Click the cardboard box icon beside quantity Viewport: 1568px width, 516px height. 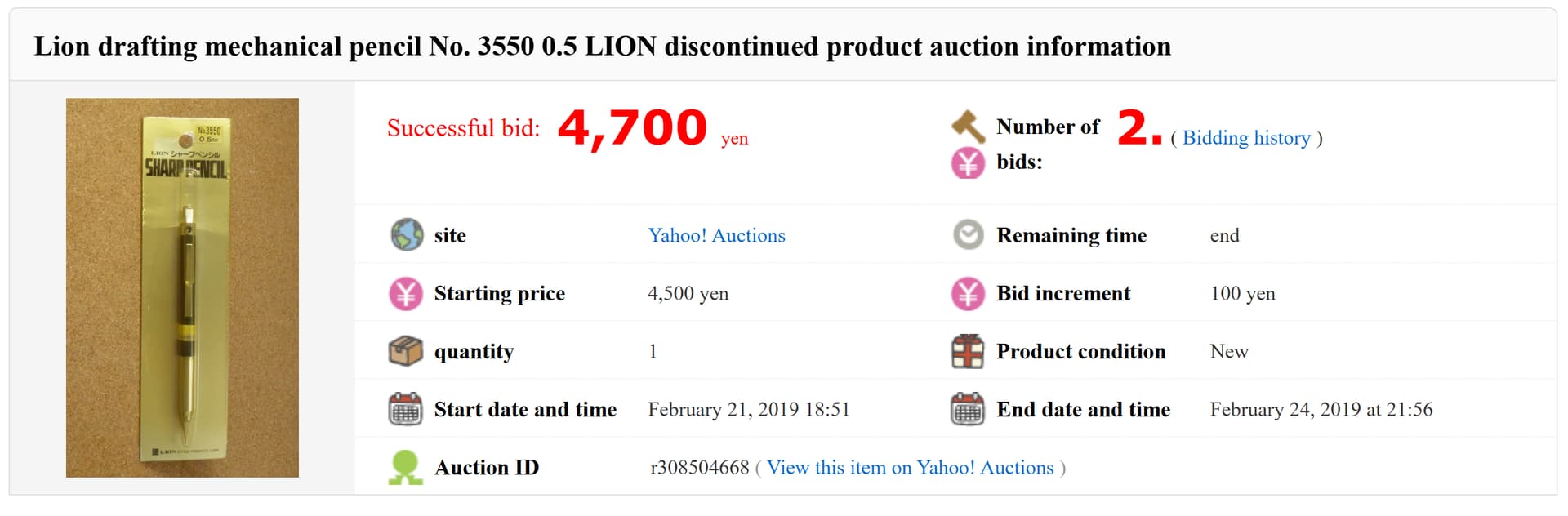click(406, 352)
